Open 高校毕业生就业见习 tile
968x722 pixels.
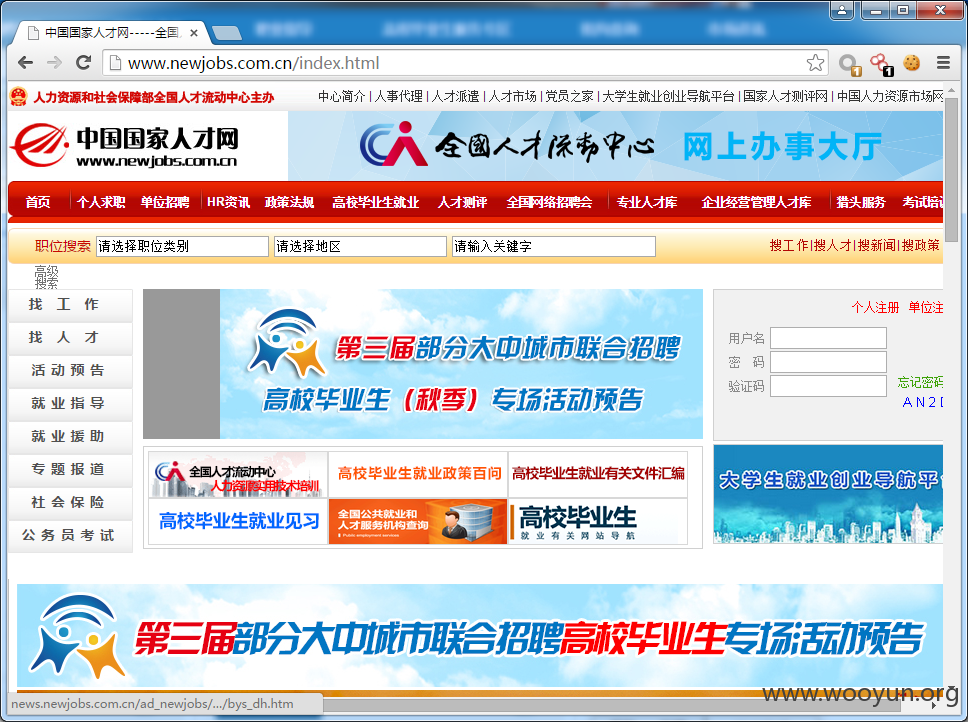238,521
